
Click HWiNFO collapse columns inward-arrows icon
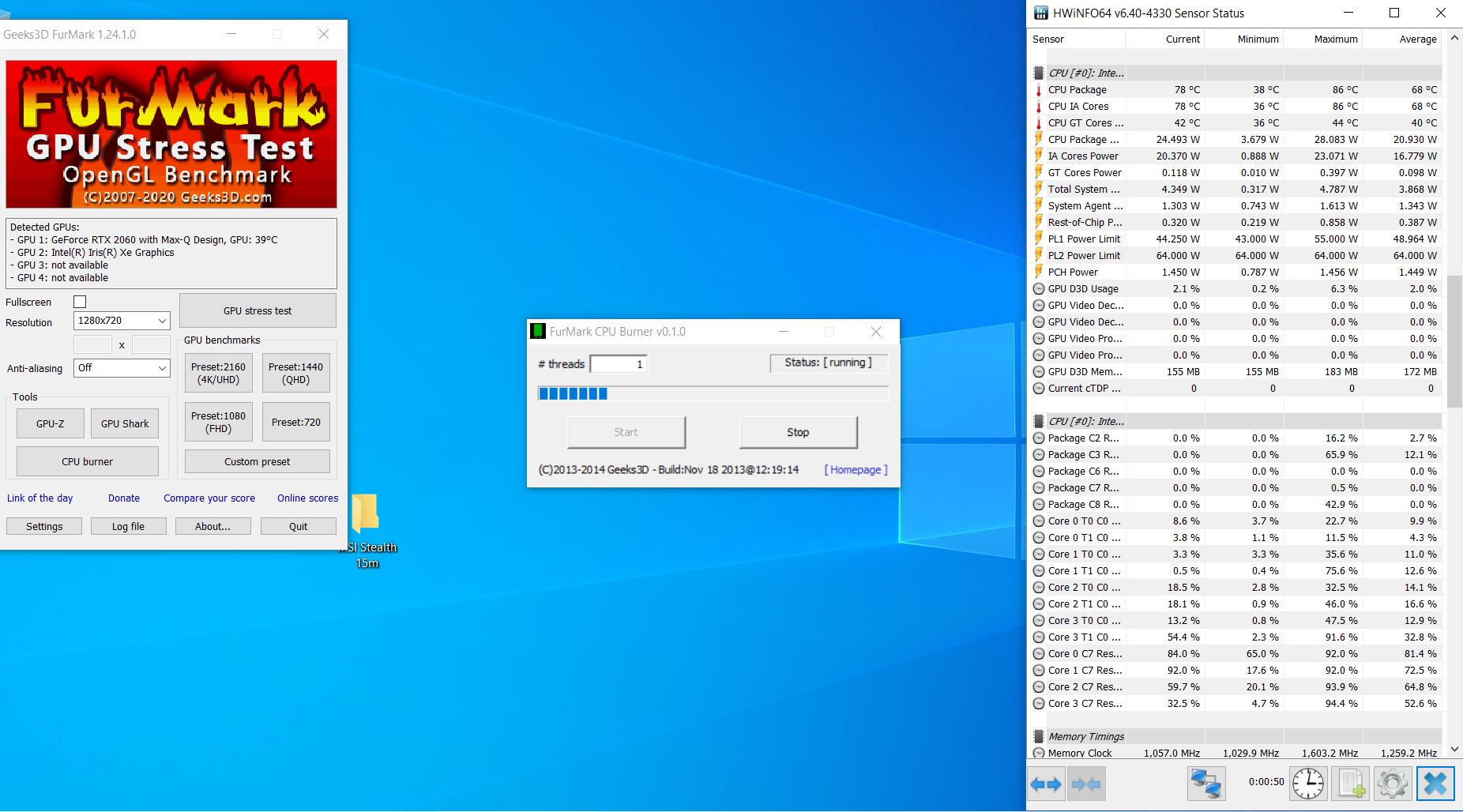click(1086, 784)
